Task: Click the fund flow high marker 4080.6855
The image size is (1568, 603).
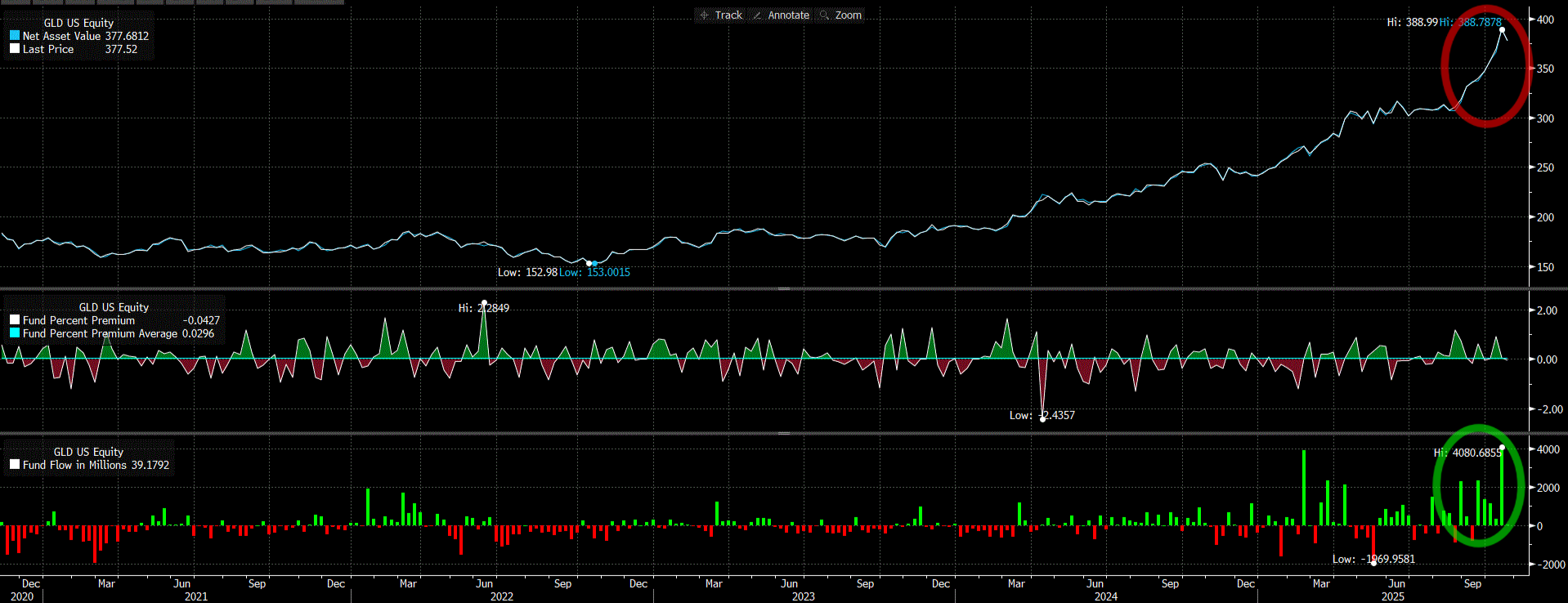Action: [x=1502, y=448]
